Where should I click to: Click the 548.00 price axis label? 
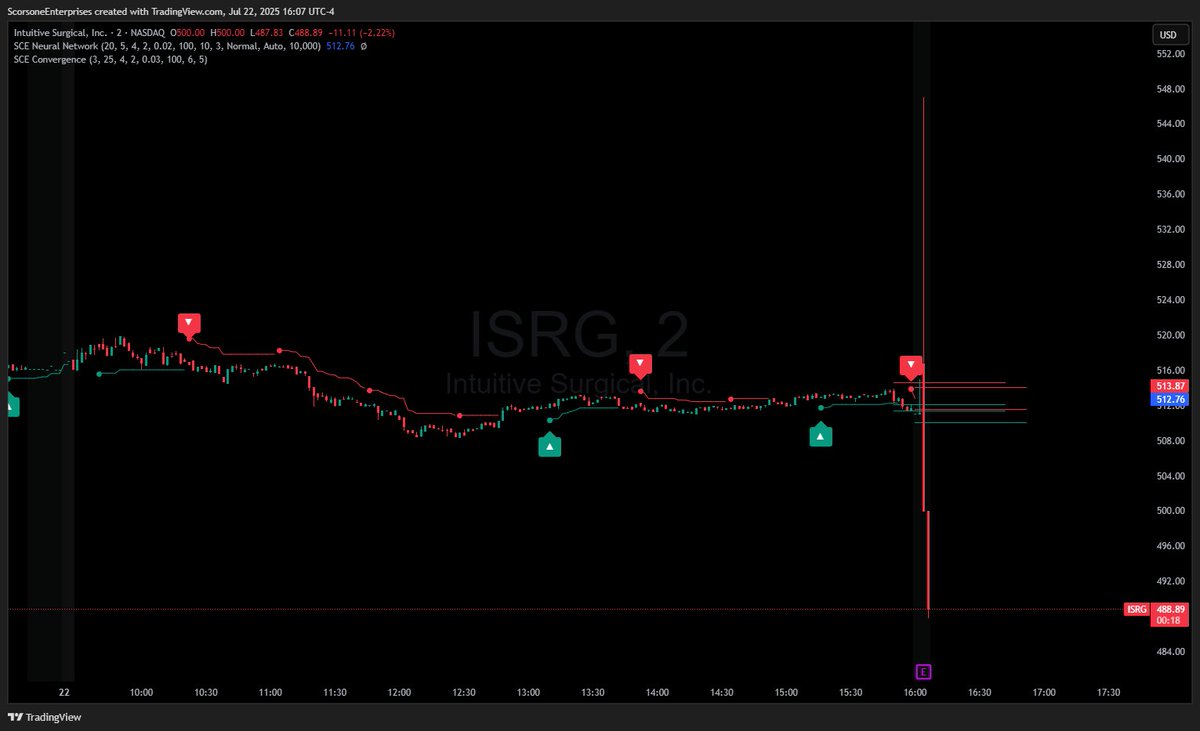(1170, 89)
